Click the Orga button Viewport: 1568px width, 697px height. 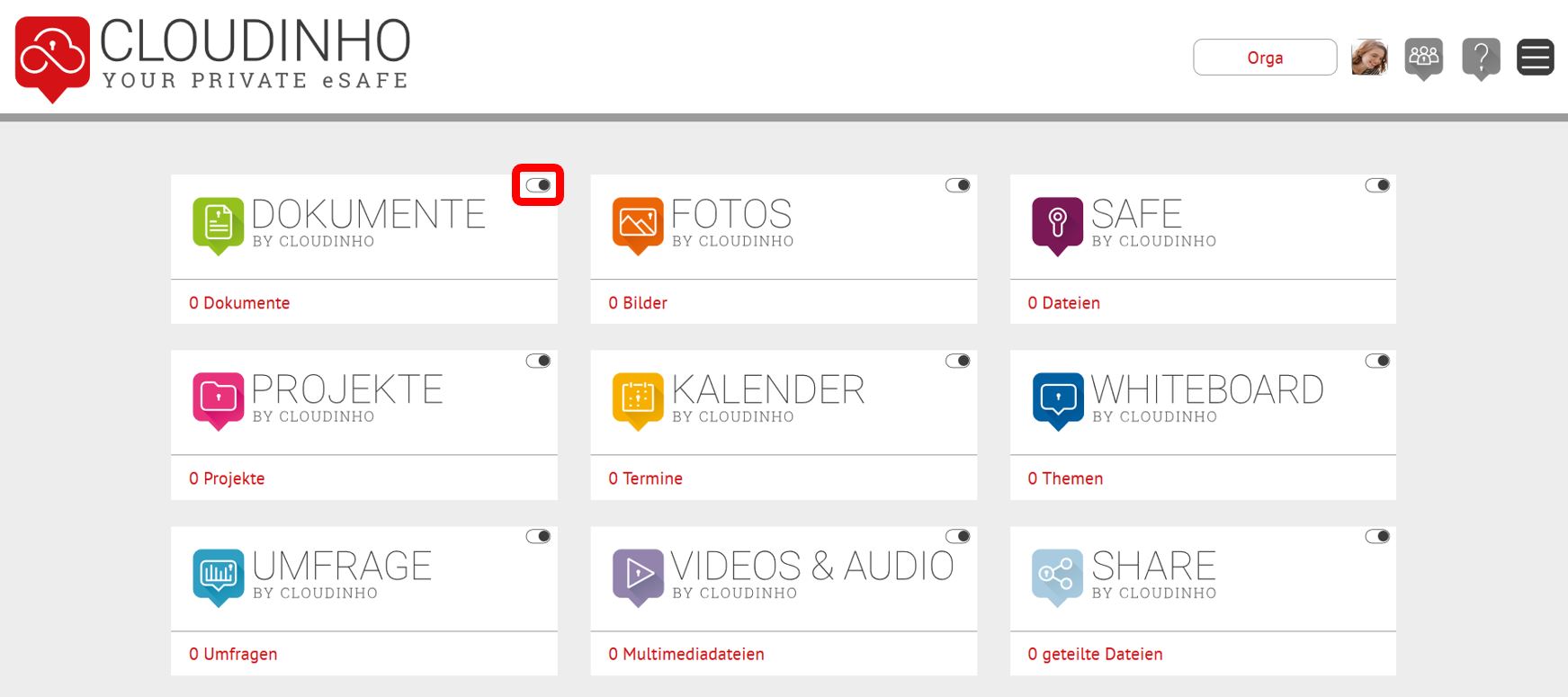pyautogui.click(x=1265, y=58)
